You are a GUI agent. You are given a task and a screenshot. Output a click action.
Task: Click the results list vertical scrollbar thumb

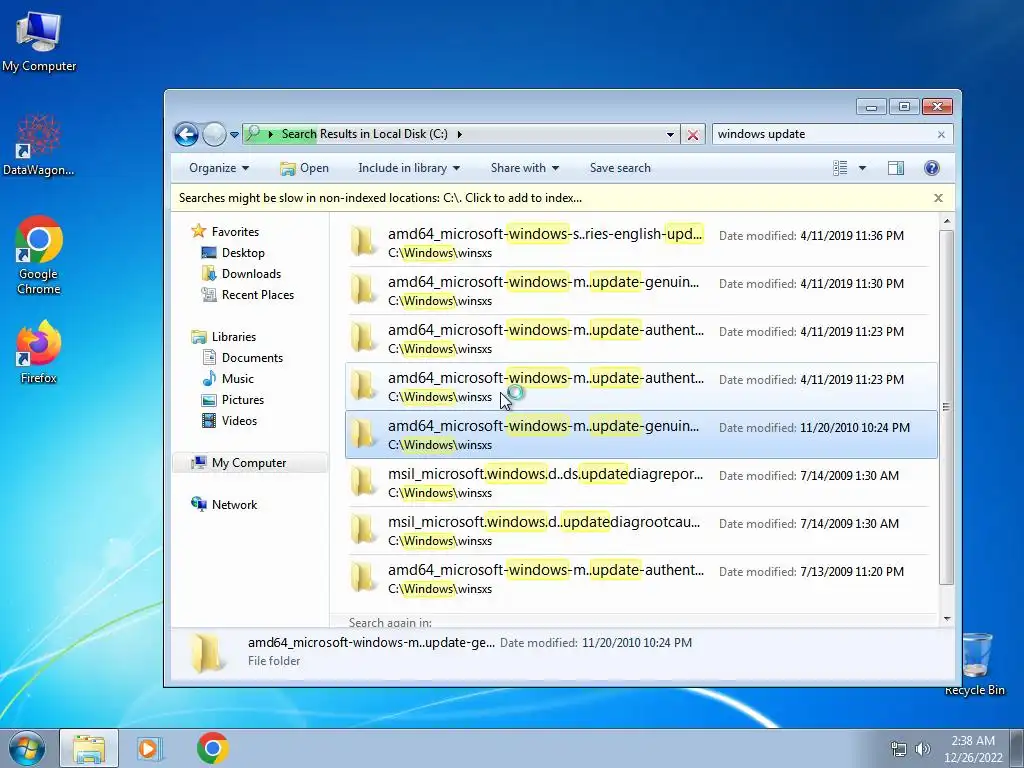[x=946, y=408]
